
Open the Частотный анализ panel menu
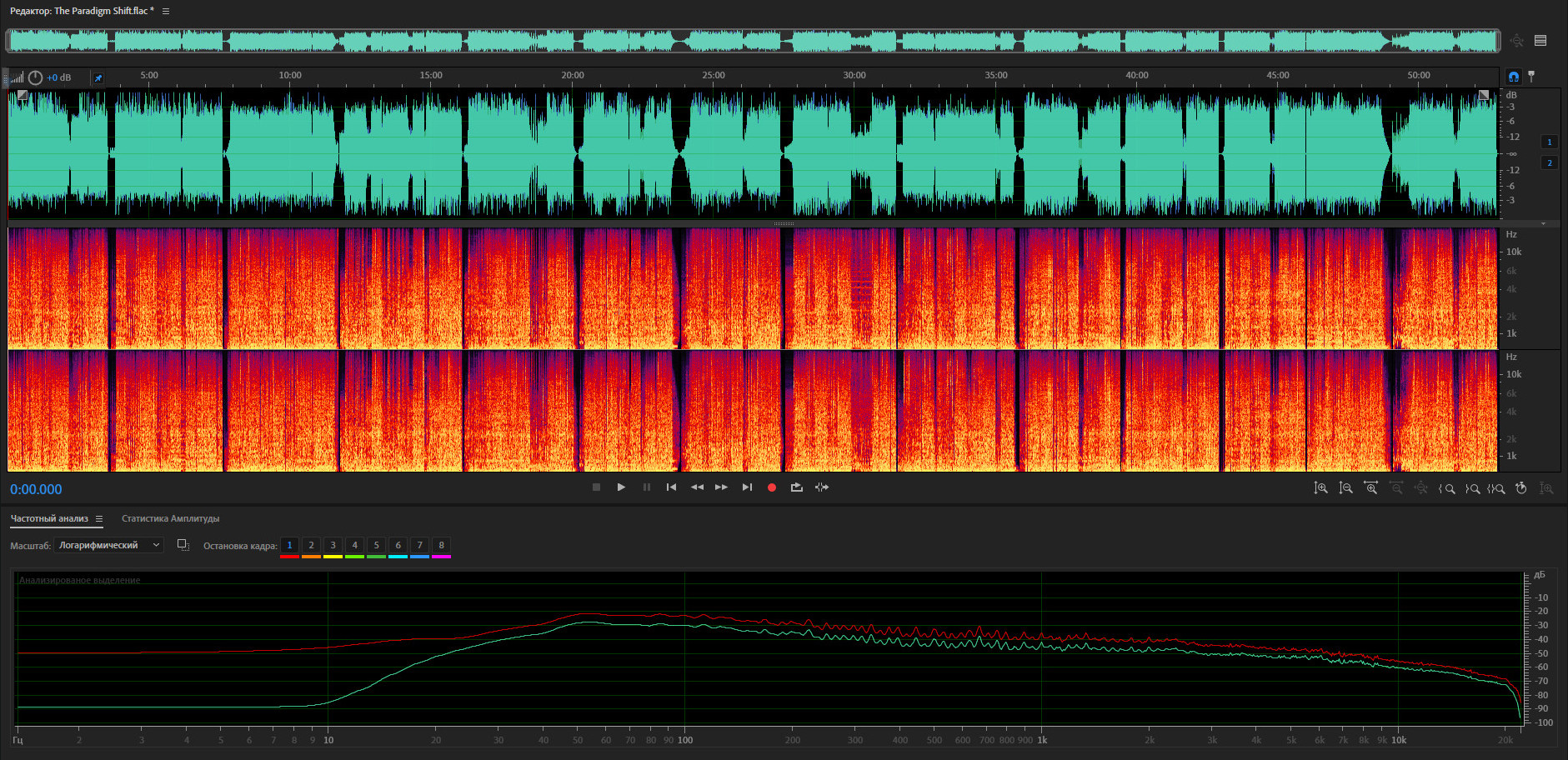tap(99, 519)
